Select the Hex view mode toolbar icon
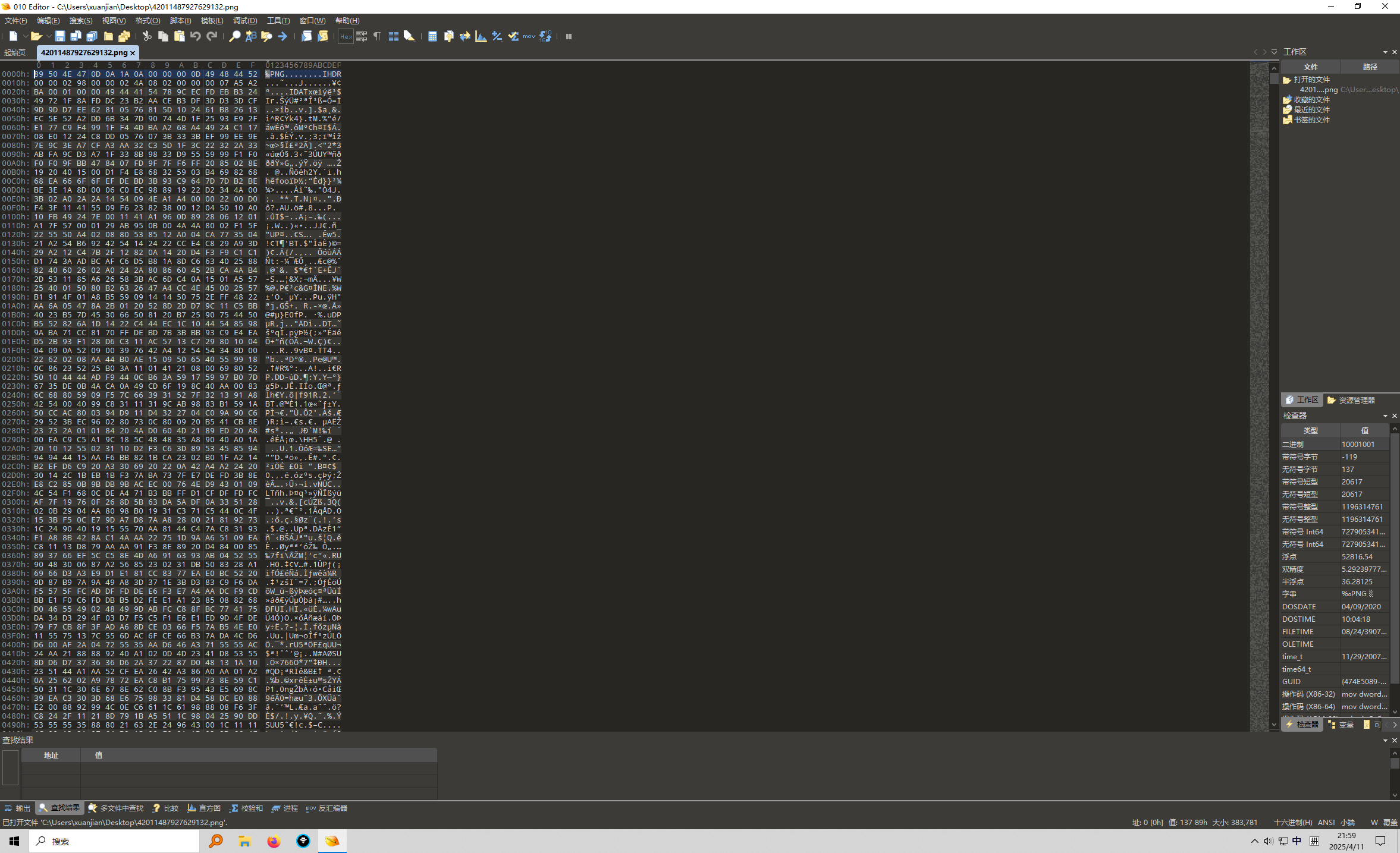Screen dimensions: 1400x853 pos(346,37)
